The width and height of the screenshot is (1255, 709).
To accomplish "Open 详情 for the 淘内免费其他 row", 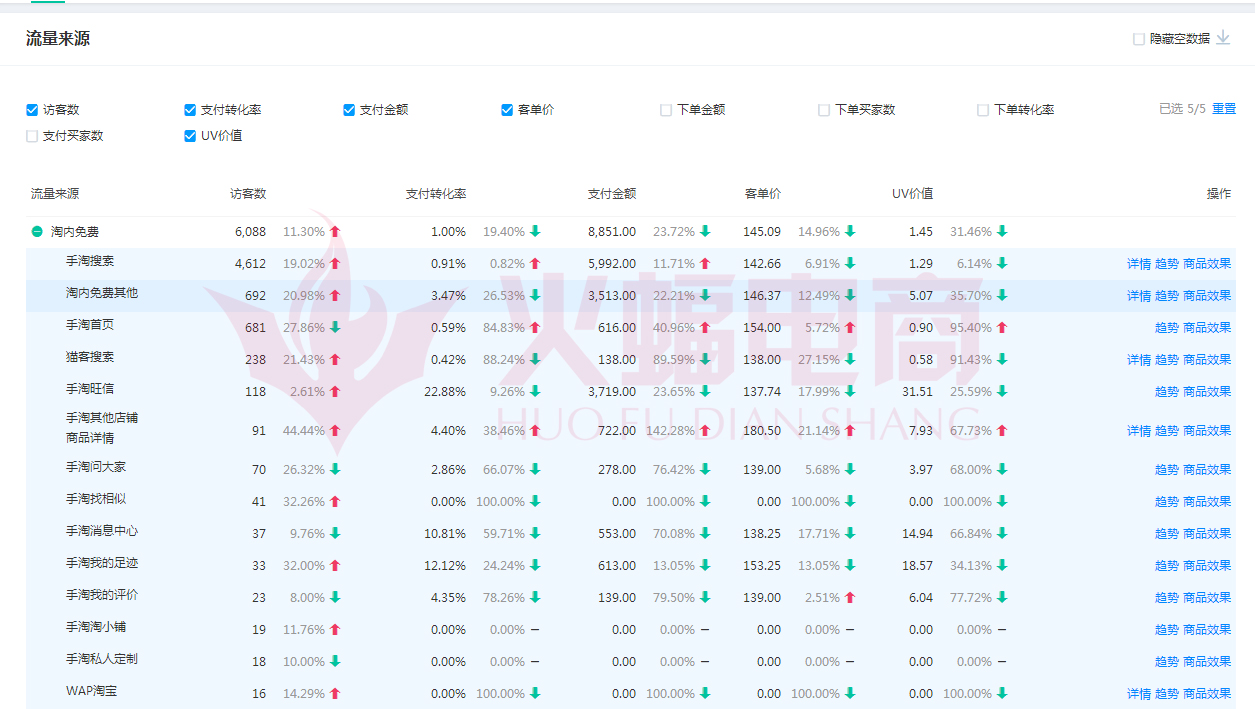I will (x=1139, y=296).
